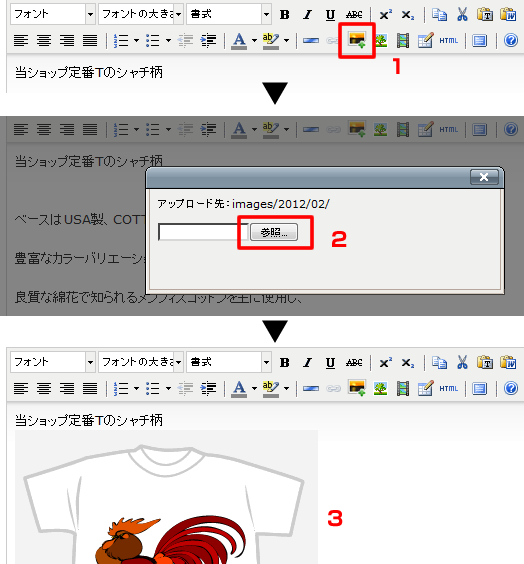Click text 当ショップ定番Tのシャチ柄 in the bottom editor
The height and width of the screenshot is (564, 524).
tap(89, 420)
